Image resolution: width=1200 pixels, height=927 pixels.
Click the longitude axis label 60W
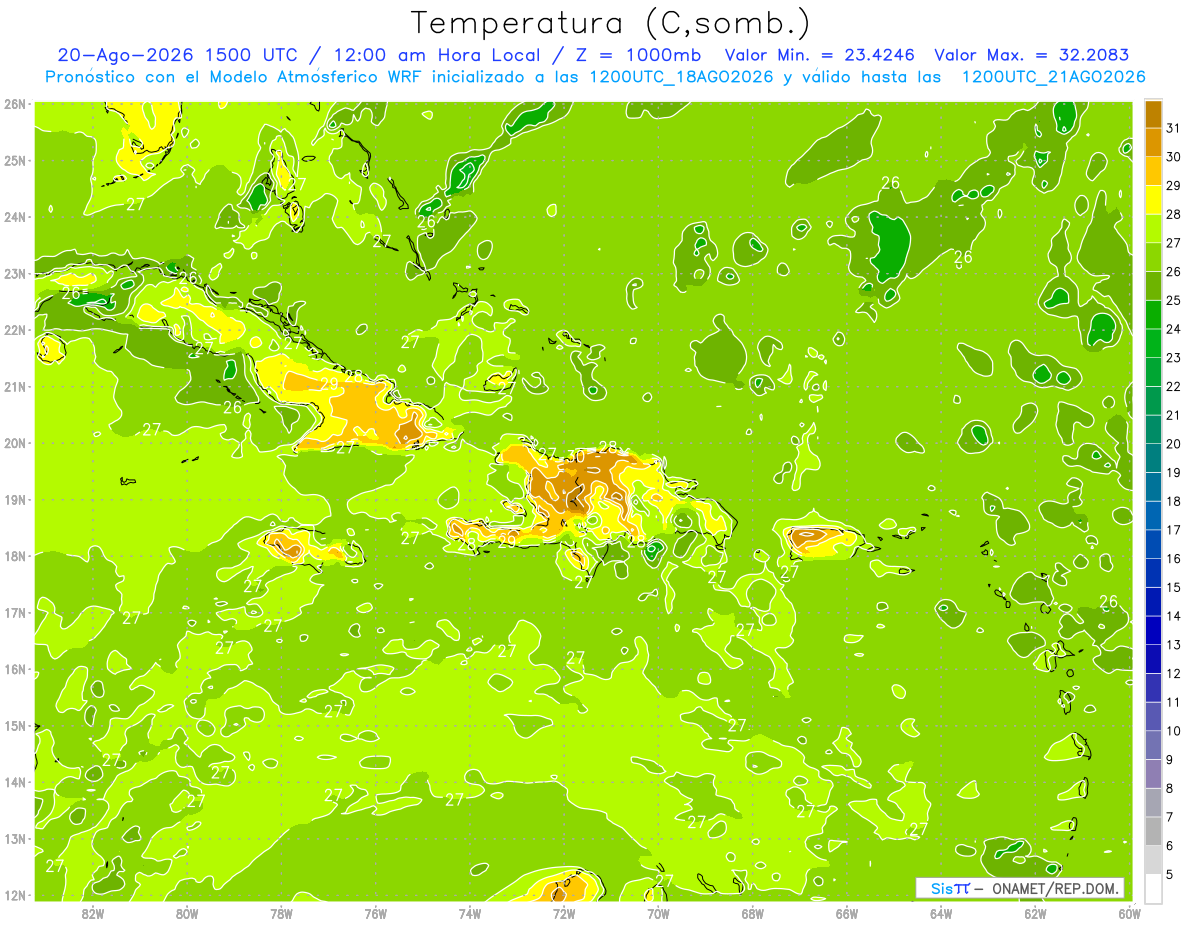pyautogui.click(x=1128, y=913)
